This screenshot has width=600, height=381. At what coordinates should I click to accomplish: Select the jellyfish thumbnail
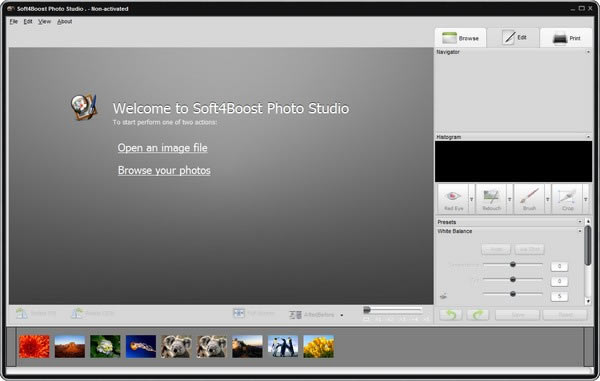pyautogui.click(x=141, y=347)
